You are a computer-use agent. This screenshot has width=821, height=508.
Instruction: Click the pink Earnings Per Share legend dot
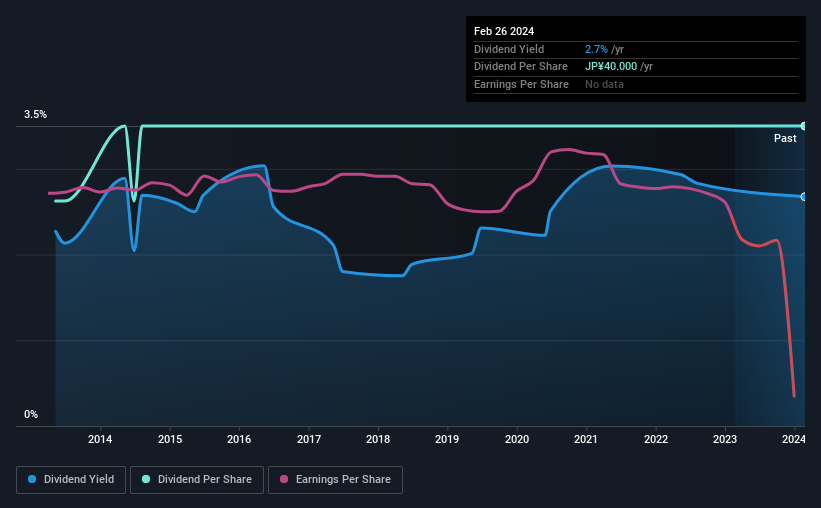tap(284, 479)
